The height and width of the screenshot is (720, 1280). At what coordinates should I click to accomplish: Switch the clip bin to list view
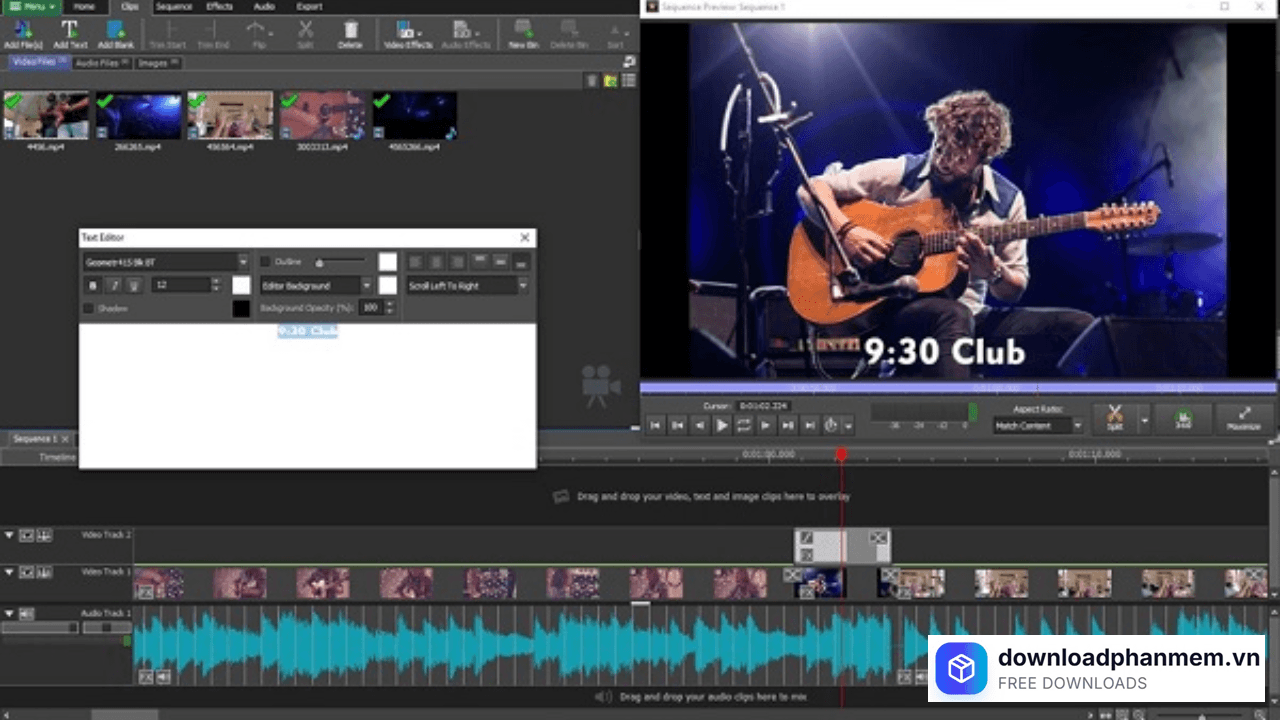(x=628, y=81)
